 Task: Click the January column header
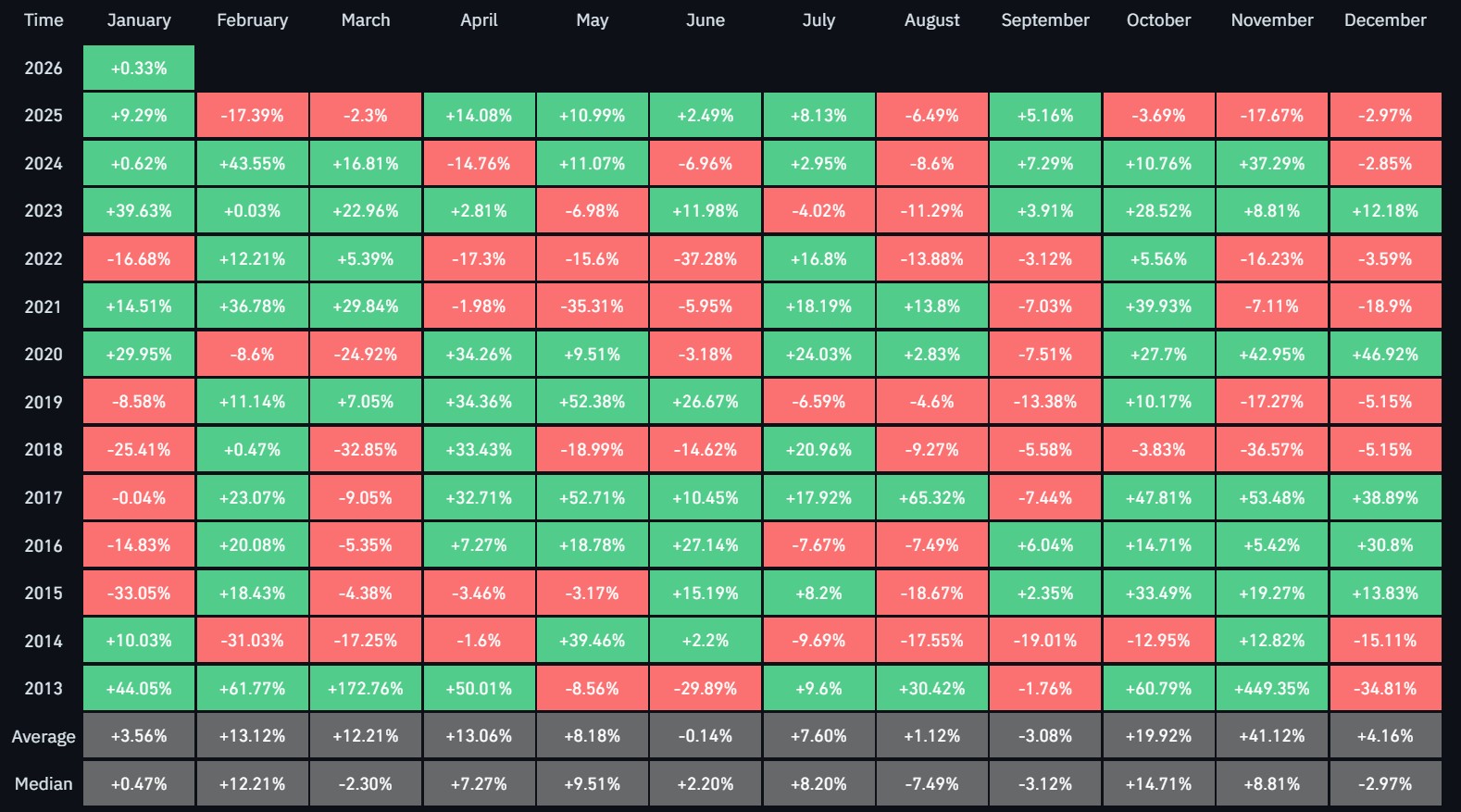(x=139, y=20)
